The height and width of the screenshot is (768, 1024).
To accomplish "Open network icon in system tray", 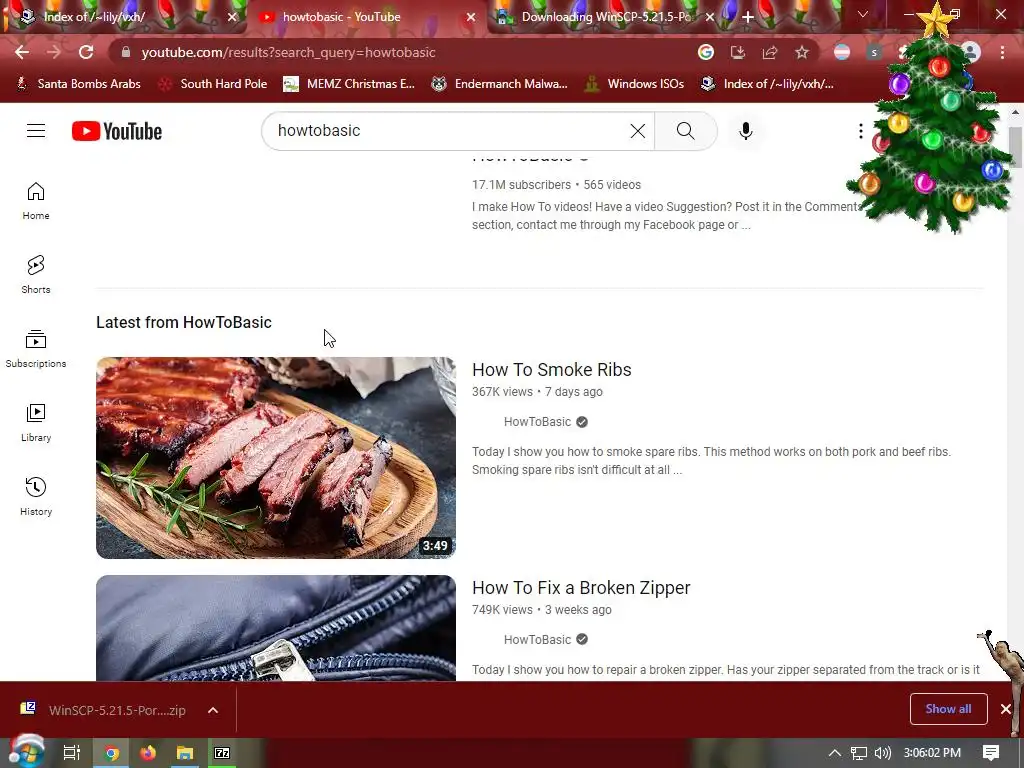I will pyautogui.click(x=858, y=753).
